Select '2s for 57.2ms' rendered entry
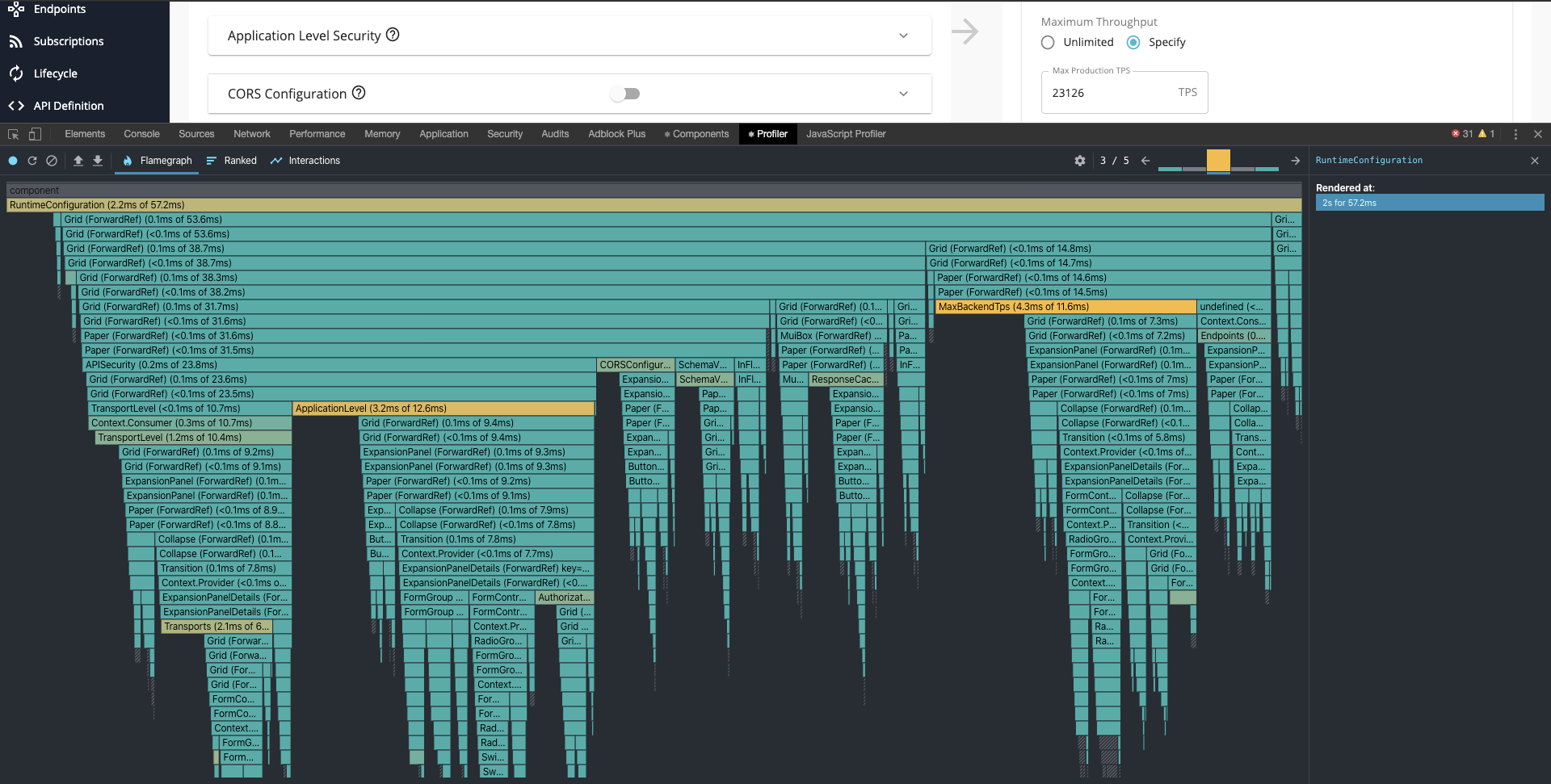 tap(1430, 203)
